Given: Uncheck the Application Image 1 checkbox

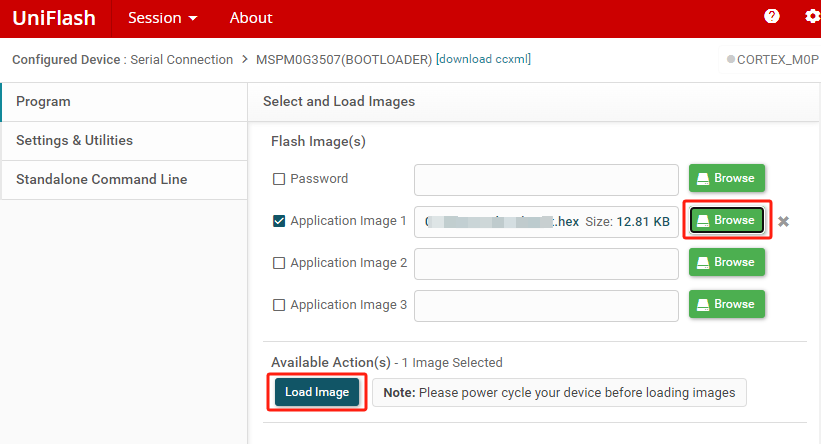Looking at the screenshot, I should 279,221.
